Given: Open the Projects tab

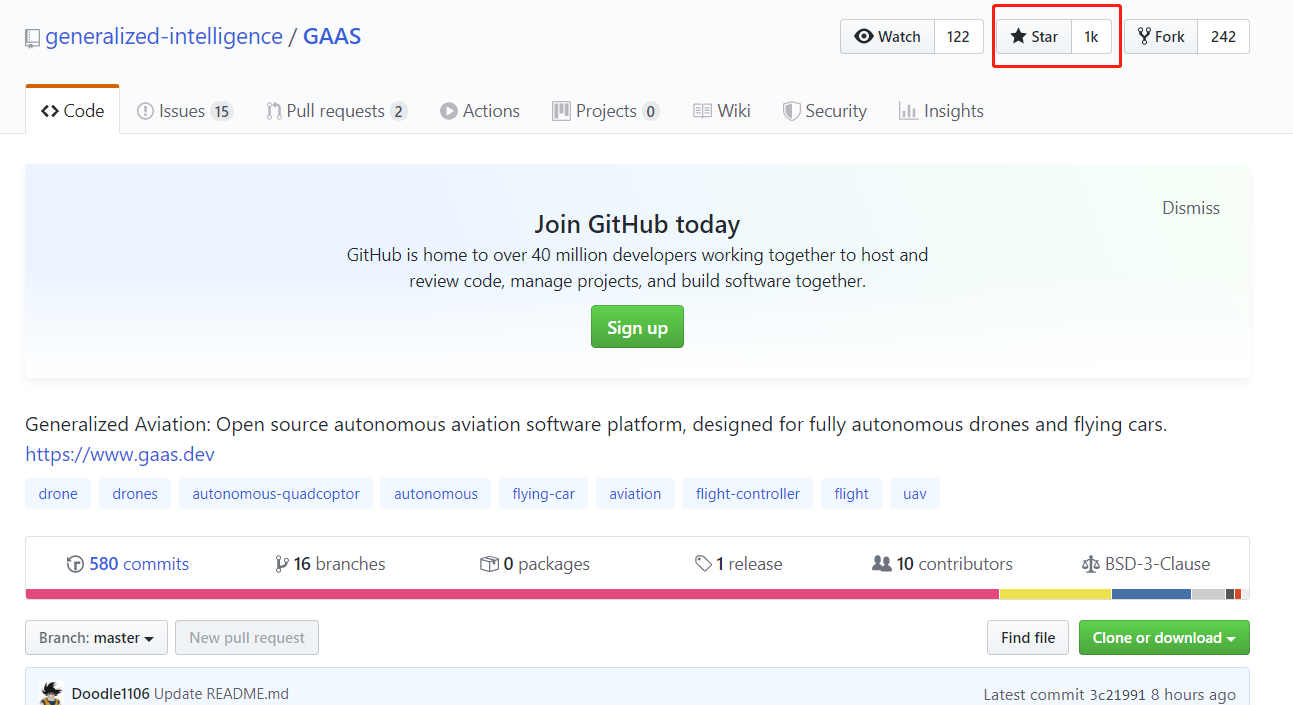Looking at the screenshot, I should [x=605, y=111].
